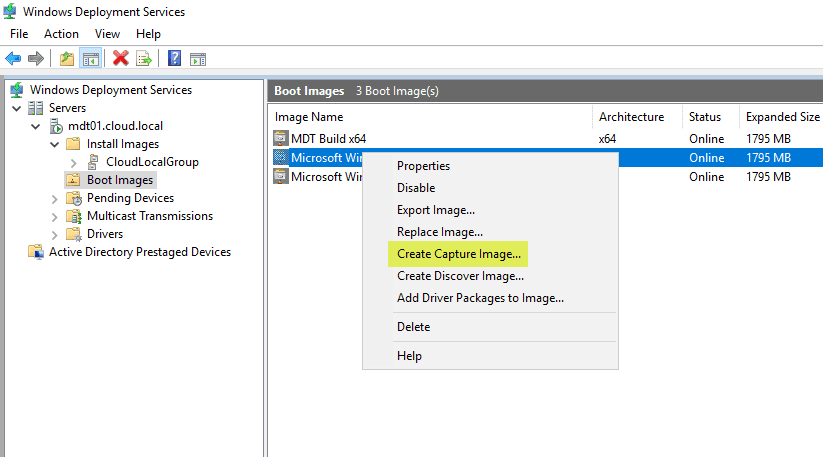The width and height of the screenshot is (823, 457).
Task: Open the blue Help toolbar icon
Action: (x=174, y=59)
